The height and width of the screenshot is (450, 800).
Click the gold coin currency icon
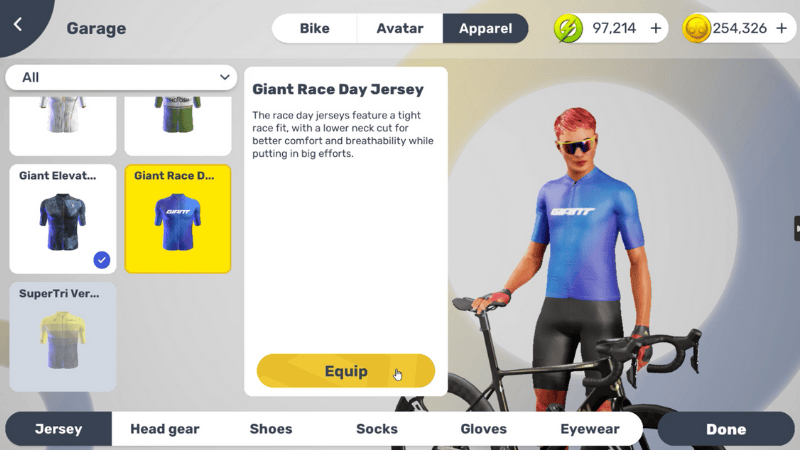click(x=696, y=29)
